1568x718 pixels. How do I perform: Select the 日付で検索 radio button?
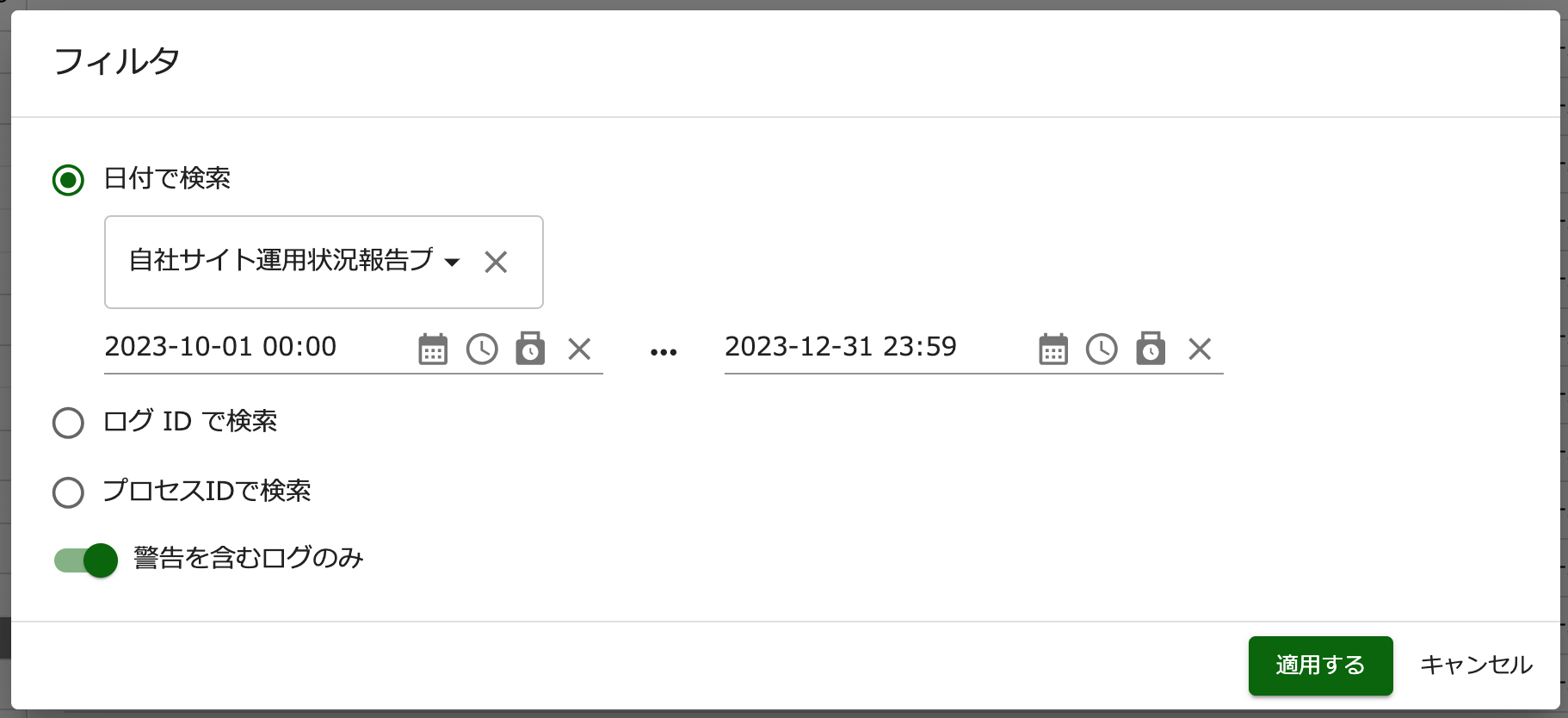tap(68, 180)
